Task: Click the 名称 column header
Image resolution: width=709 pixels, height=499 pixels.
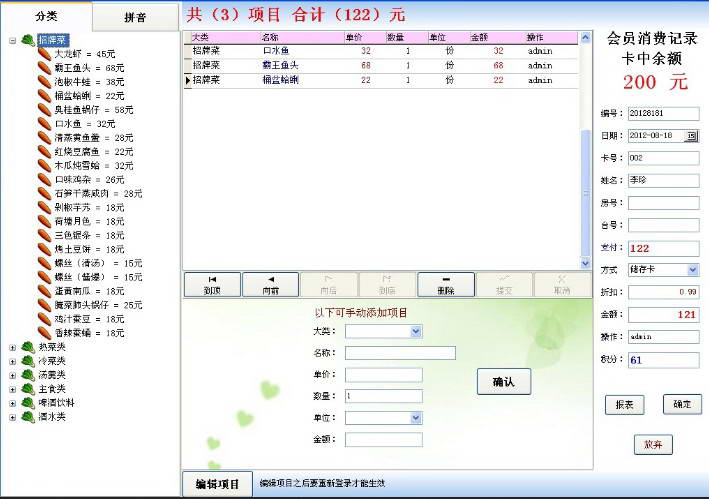Action: (302, 38)
